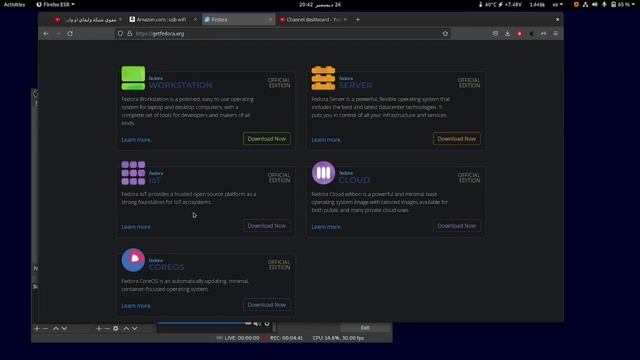Image resolution: width=640 pixels, height=360 pixels.
Task: Open Firefox ESR app menu dropdown
Action: [x=56, y=4]
